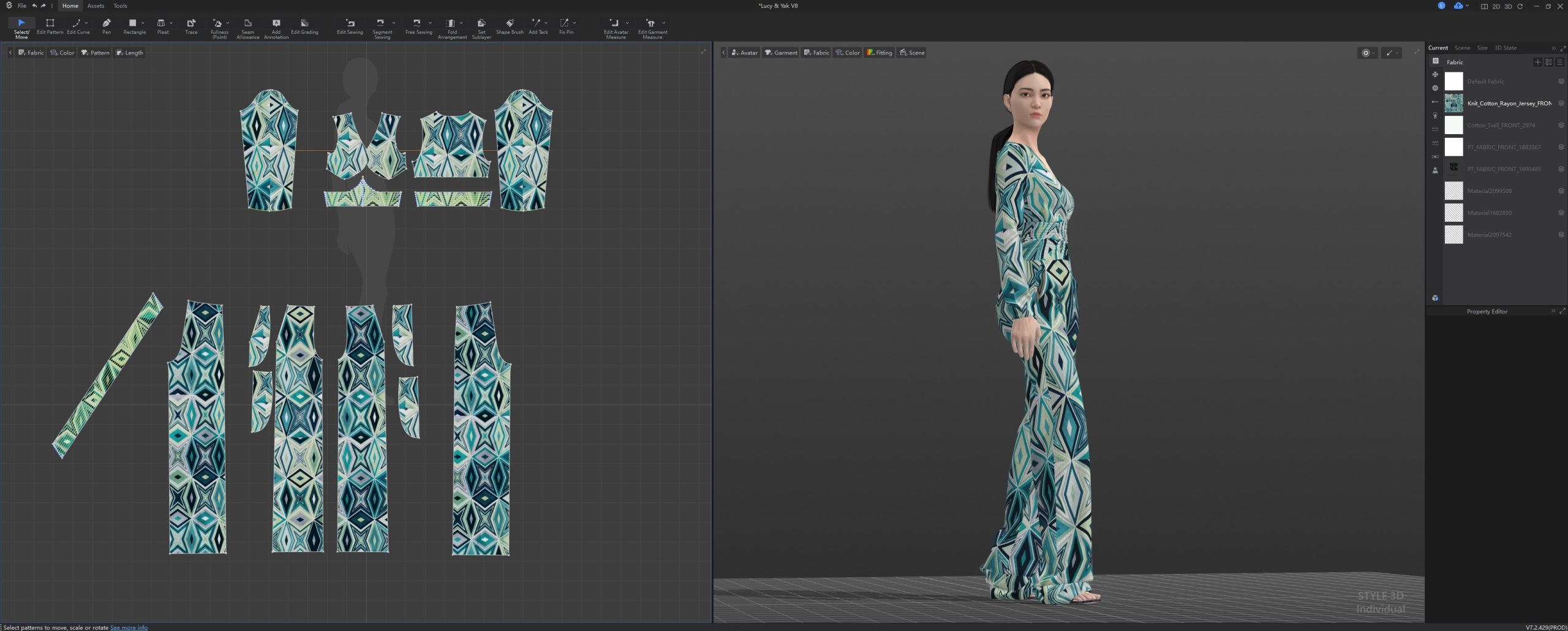Click the redo arrow in title bar
Viewport: 1568px width, 631px height.
pos(43,6)
